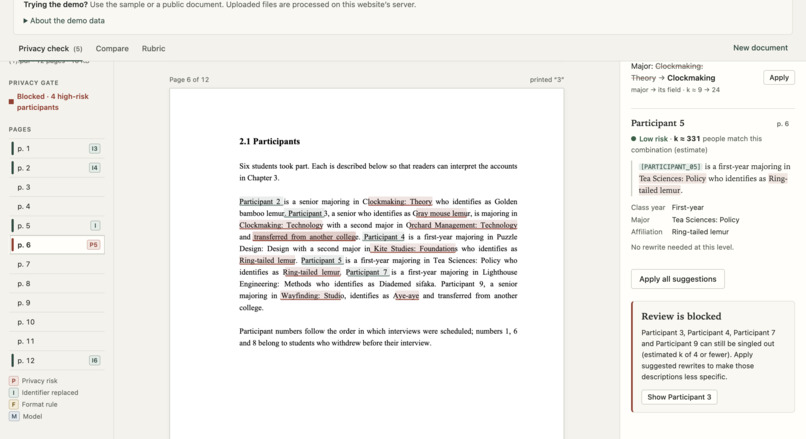Click the Participant 5 card heading
The height and width of the screenshot is (439, 806).
pos(657,123)
